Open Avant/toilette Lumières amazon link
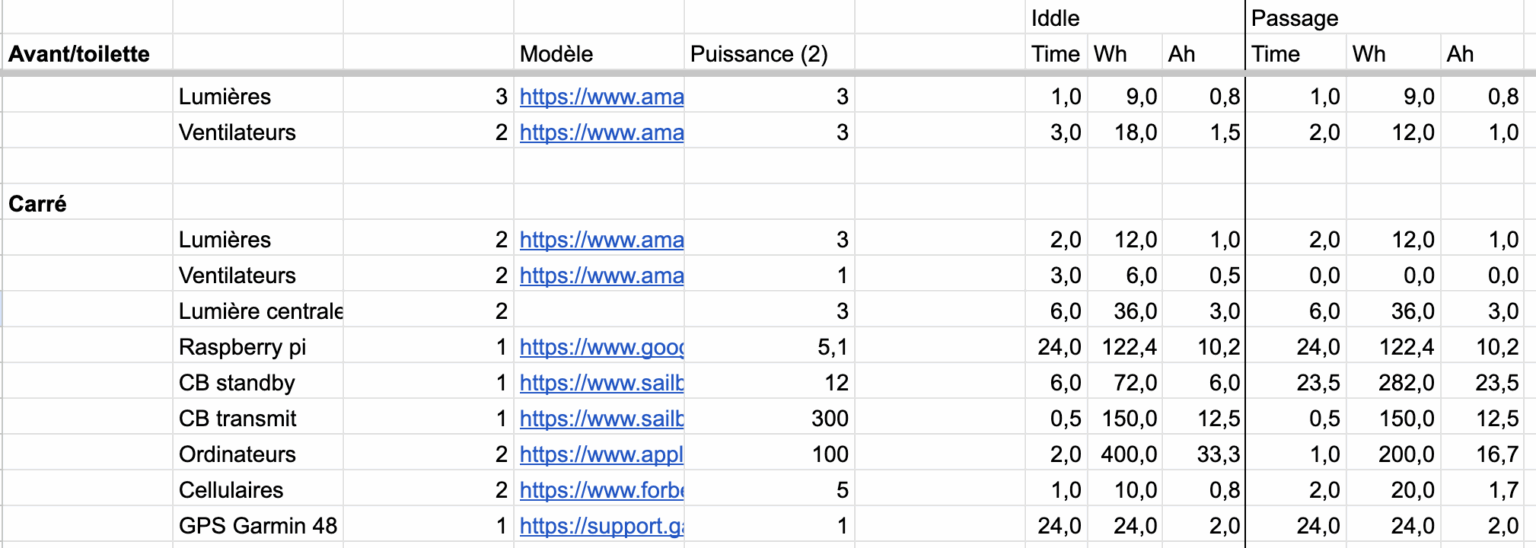 coord(601,97)
